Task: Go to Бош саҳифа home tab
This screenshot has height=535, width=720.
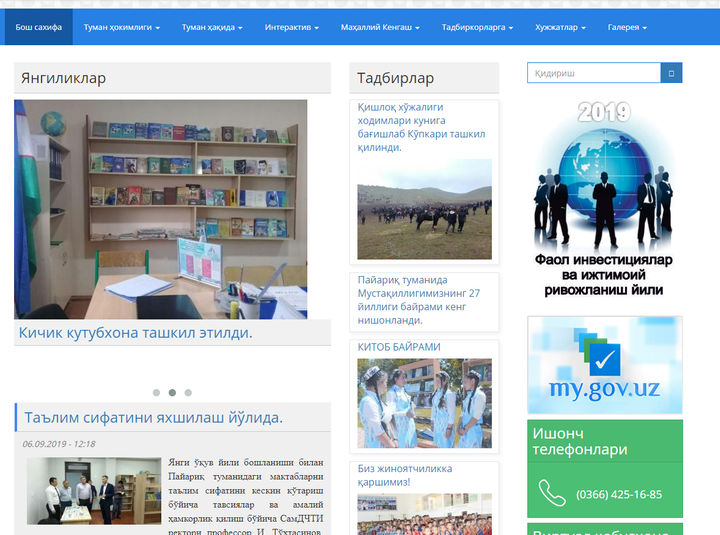Action: 38,28
